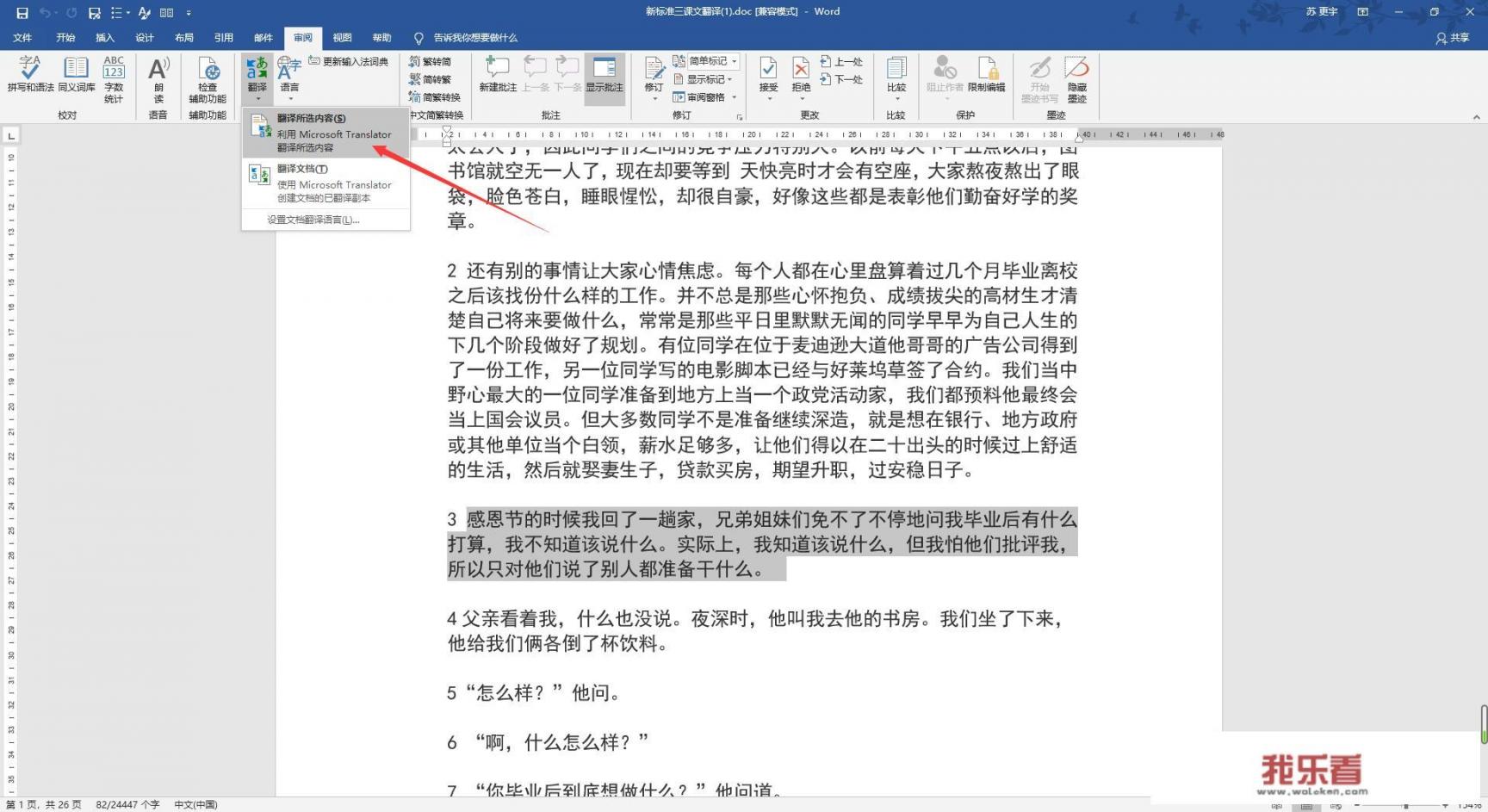Click the Share (共享) button
1488x812 pixels.
point(1453,38)
